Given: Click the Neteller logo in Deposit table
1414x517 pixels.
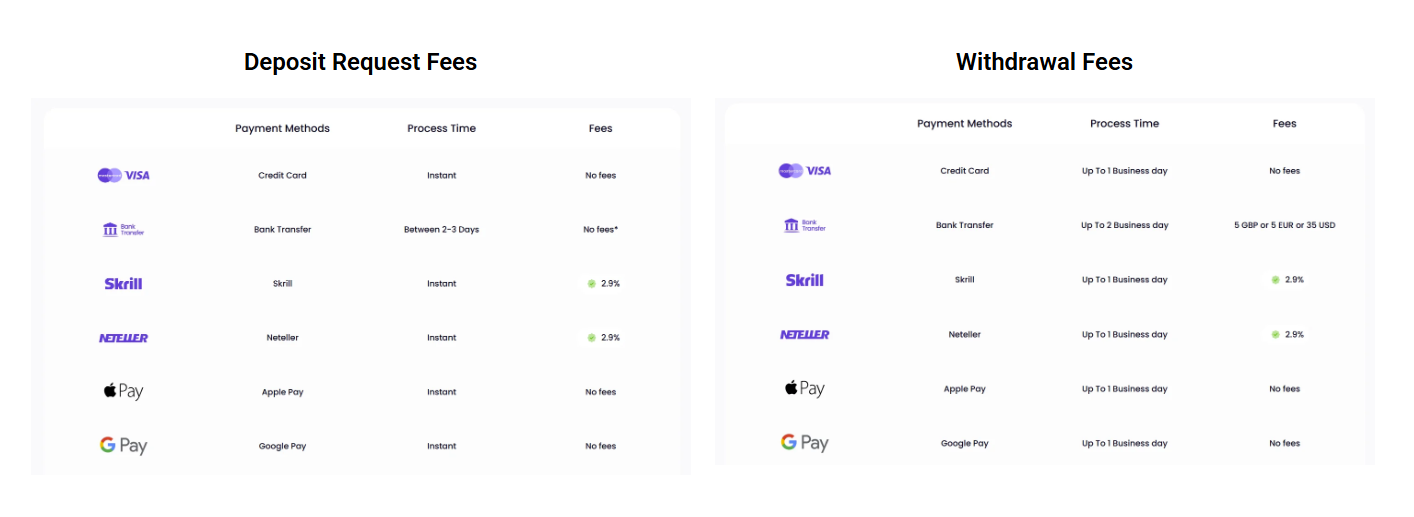Looking at the screenshot, I should tap(123, 338).
